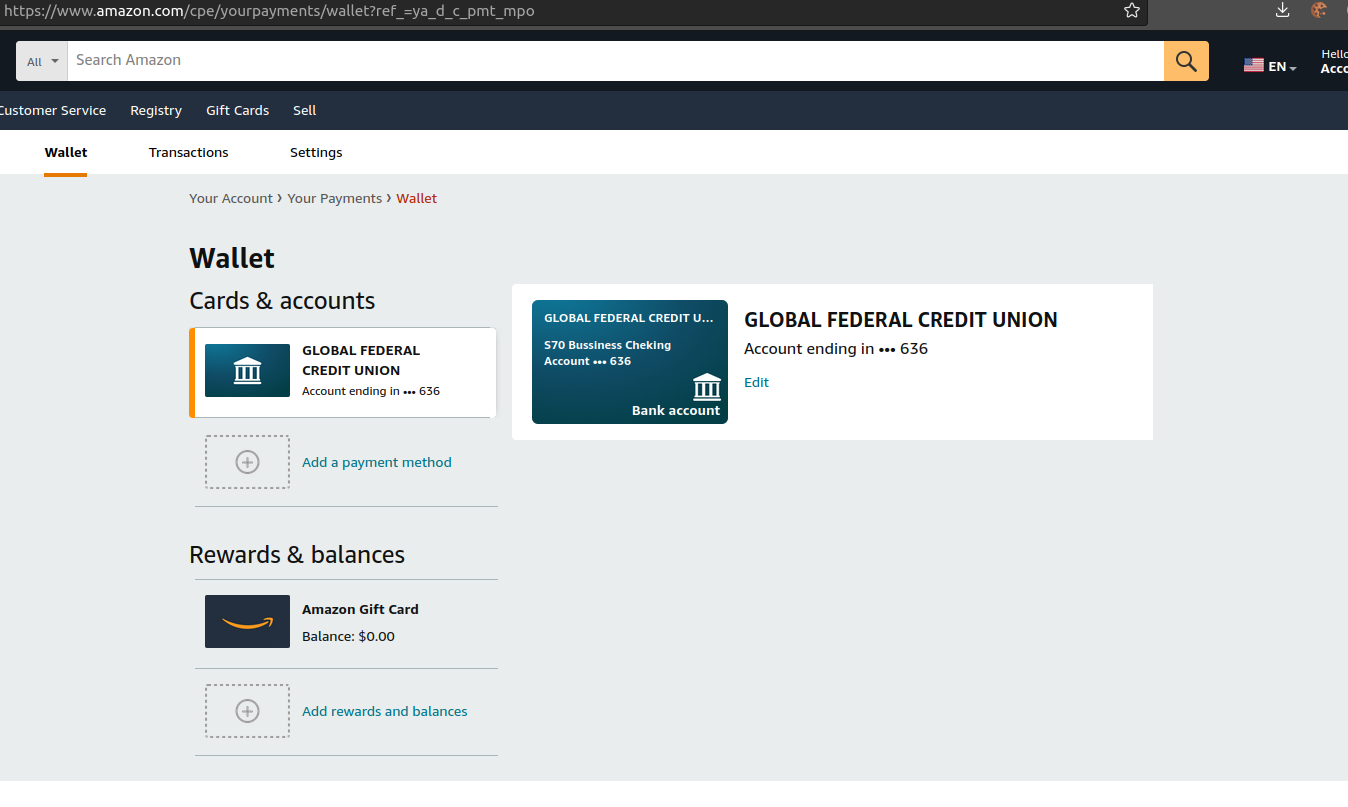Click the plus icon for adding payment method
This screenshot has width=1348, height=807.
pyautogui.click(x=247, y=462)
